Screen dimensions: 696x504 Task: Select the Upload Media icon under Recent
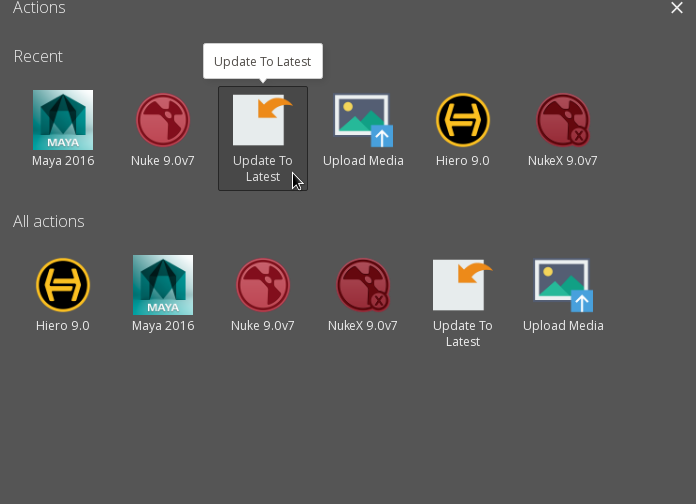click(x=364, y=120)
